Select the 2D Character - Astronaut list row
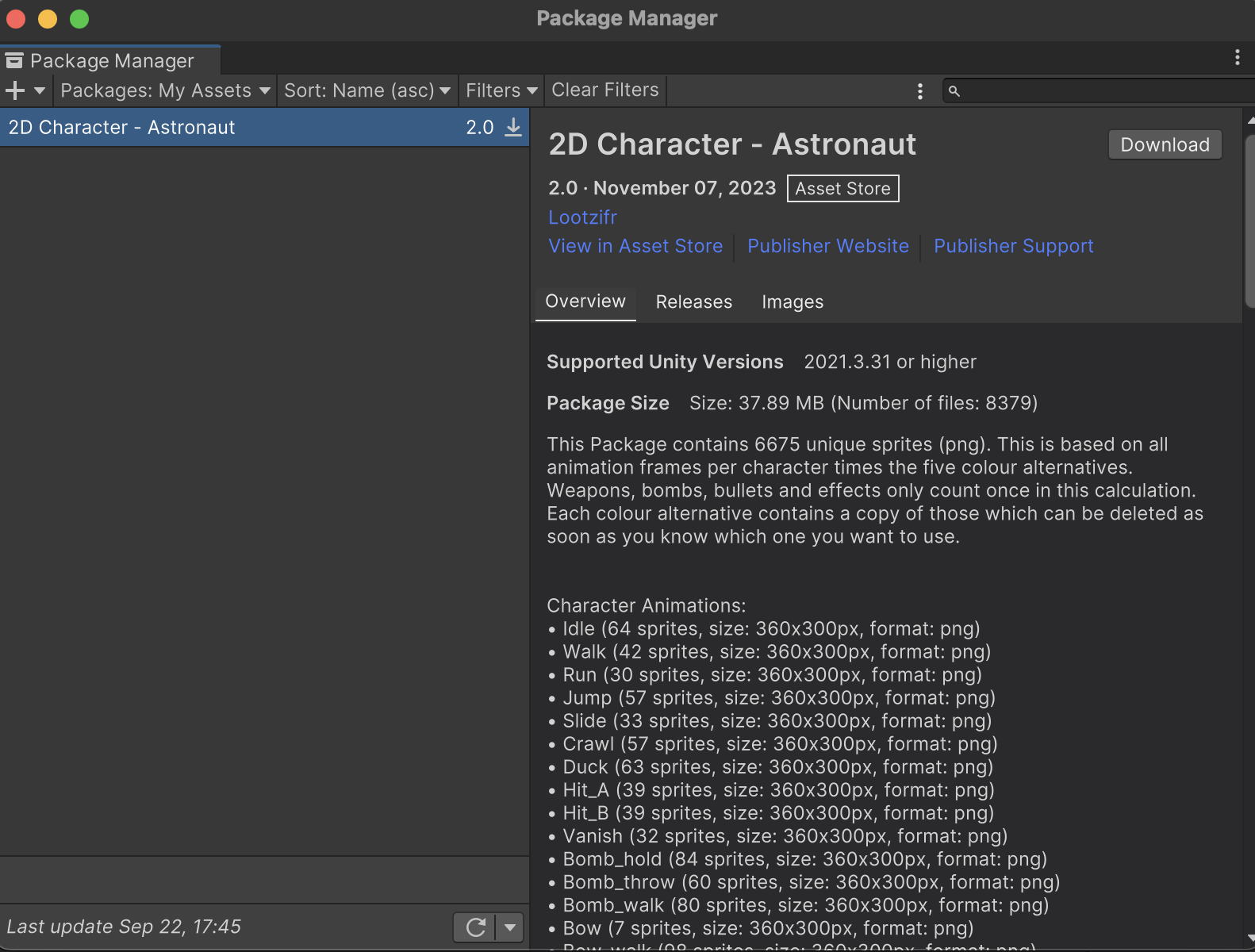This screenshot has height=952, width=1255. (x=264, y=128)
